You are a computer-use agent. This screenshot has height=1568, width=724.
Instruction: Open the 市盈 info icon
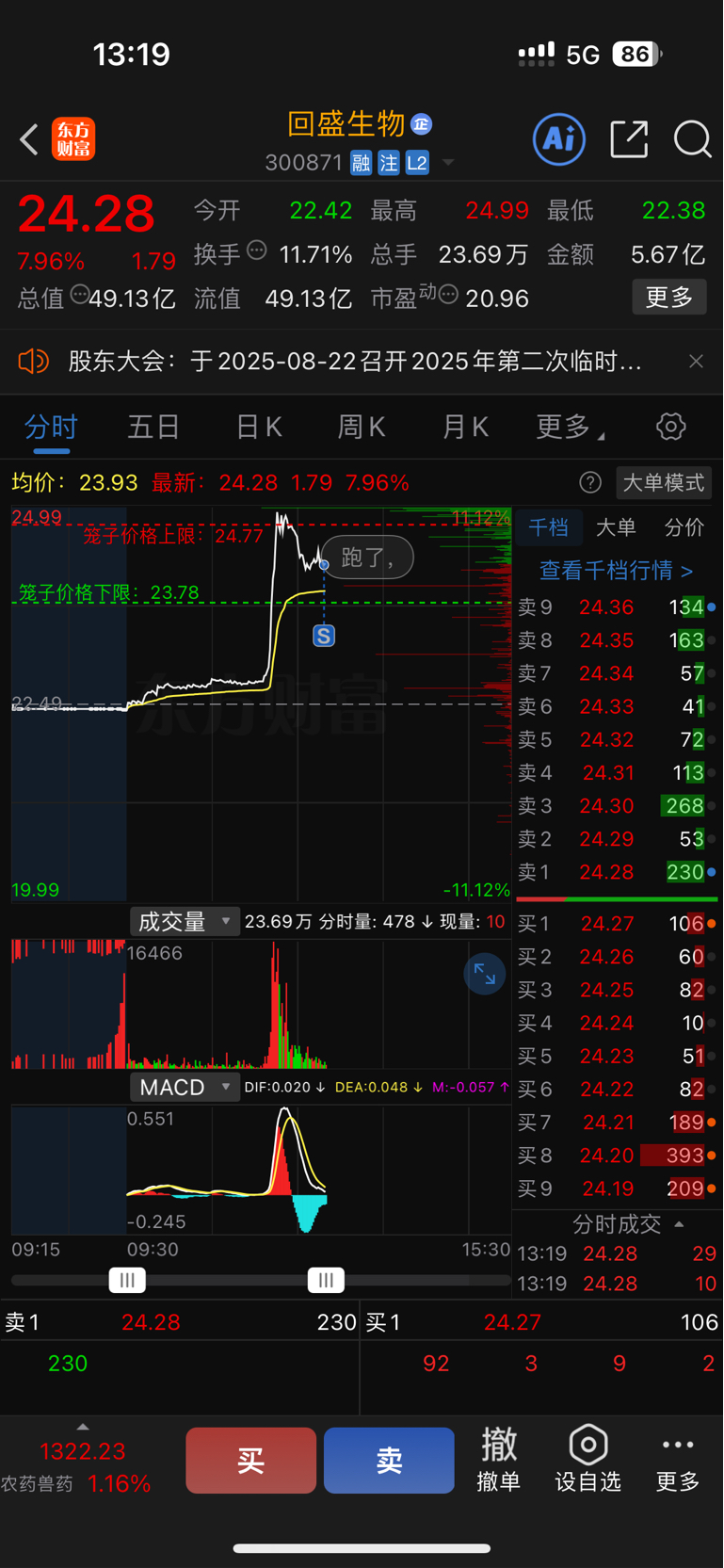[x=449, y=295]
